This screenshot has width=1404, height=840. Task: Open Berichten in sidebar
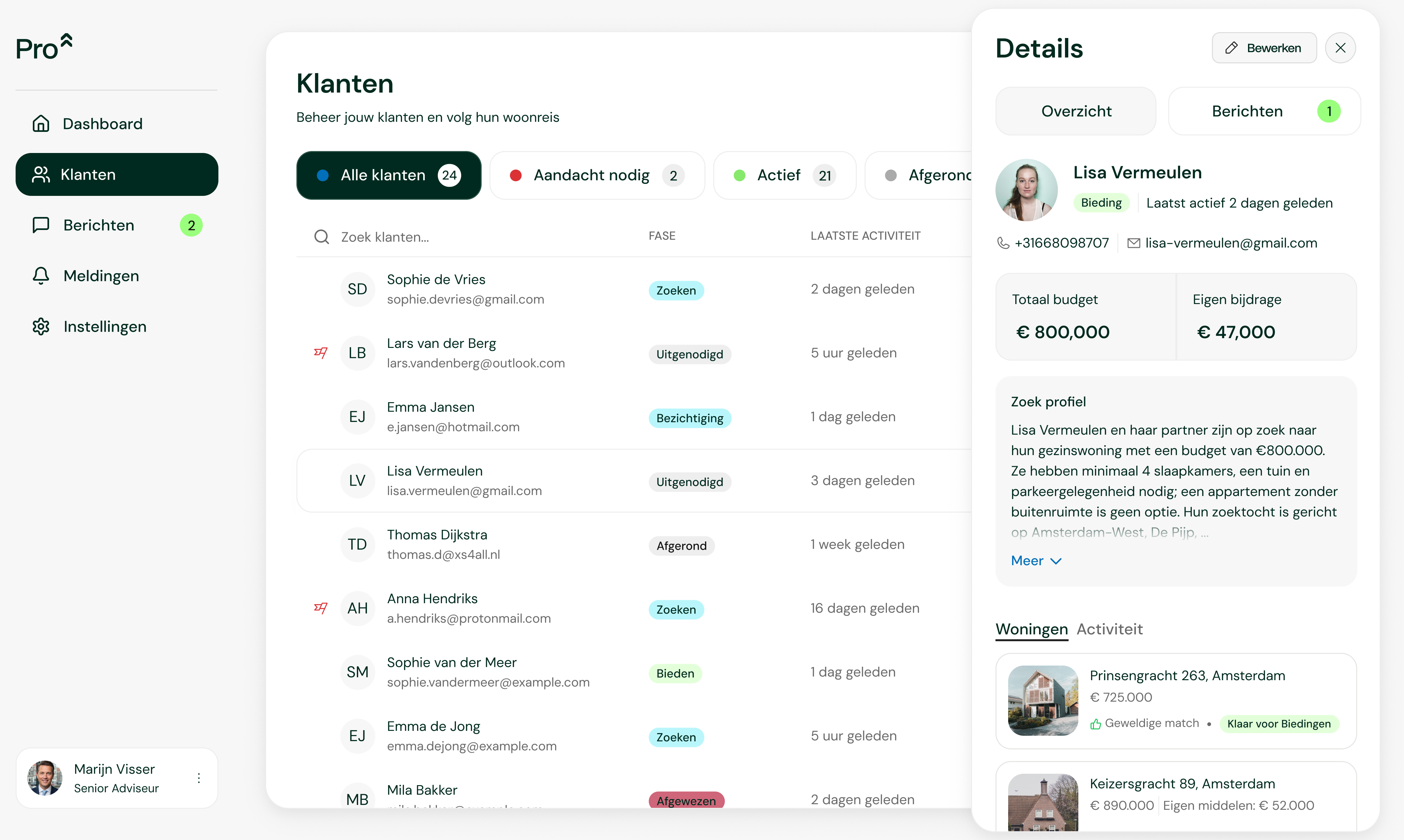pyautogui.click(x=116, y=225)
